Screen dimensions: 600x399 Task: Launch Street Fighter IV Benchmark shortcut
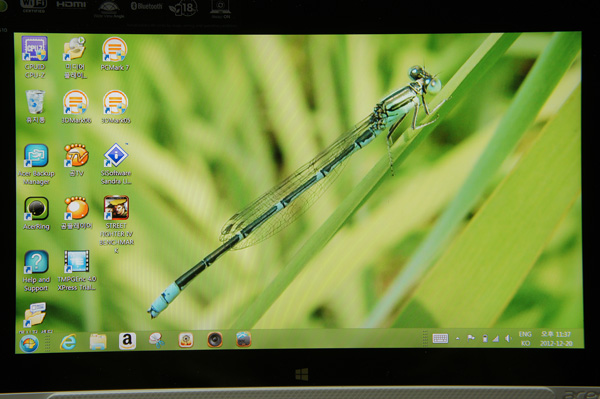click(x=116, y=224)
